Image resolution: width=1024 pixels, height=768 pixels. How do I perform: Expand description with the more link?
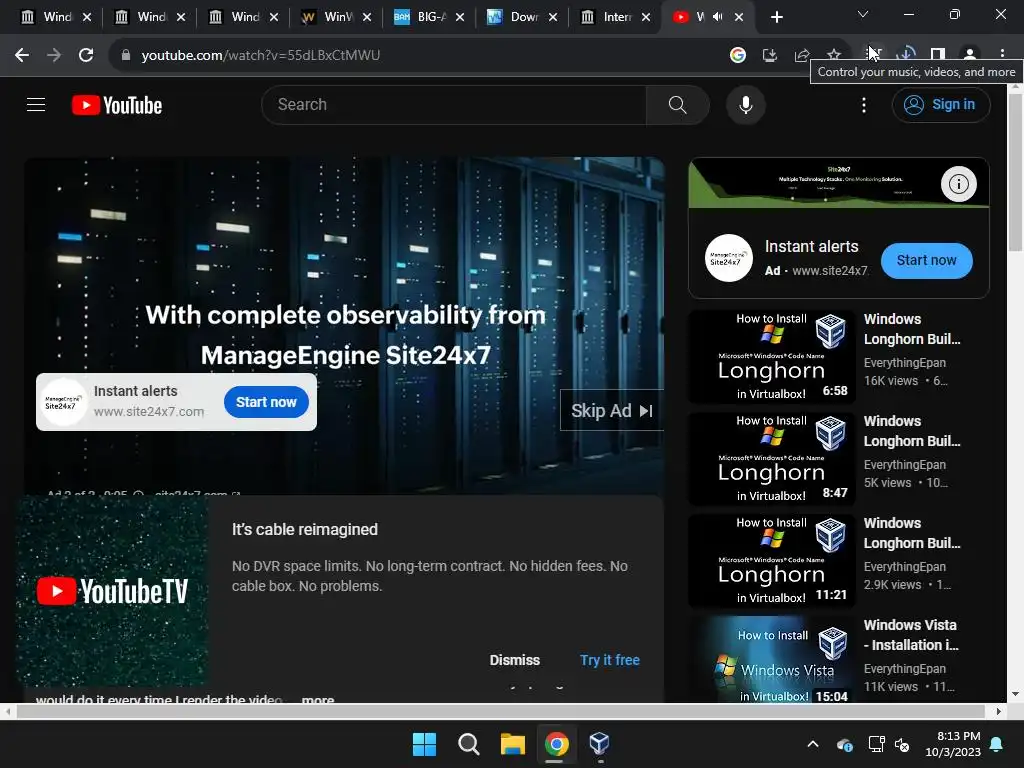coord(317,698)
